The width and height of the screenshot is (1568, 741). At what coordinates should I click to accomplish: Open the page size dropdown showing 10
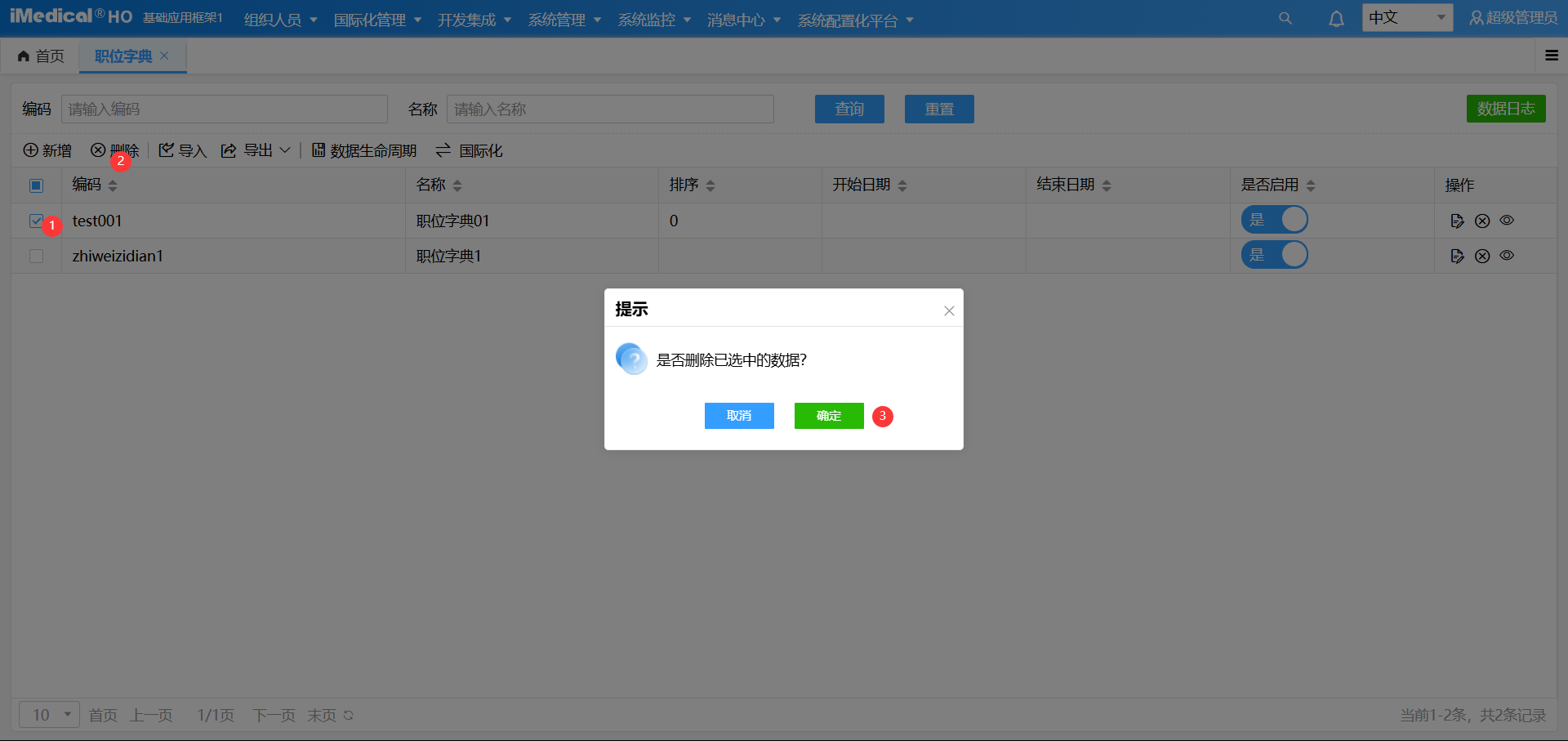[48, 714]
